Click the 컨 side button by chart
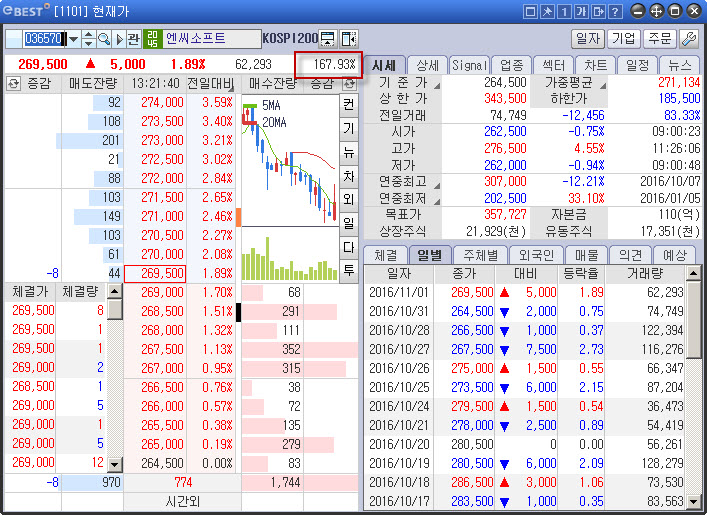The image size is (707, 515). coord(348,104)
